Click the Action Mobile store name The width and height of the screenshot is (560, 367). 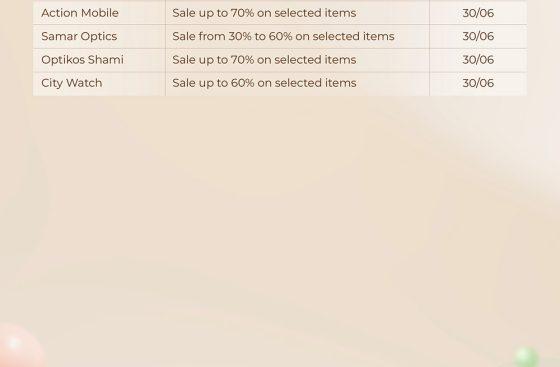pos(80,13)
